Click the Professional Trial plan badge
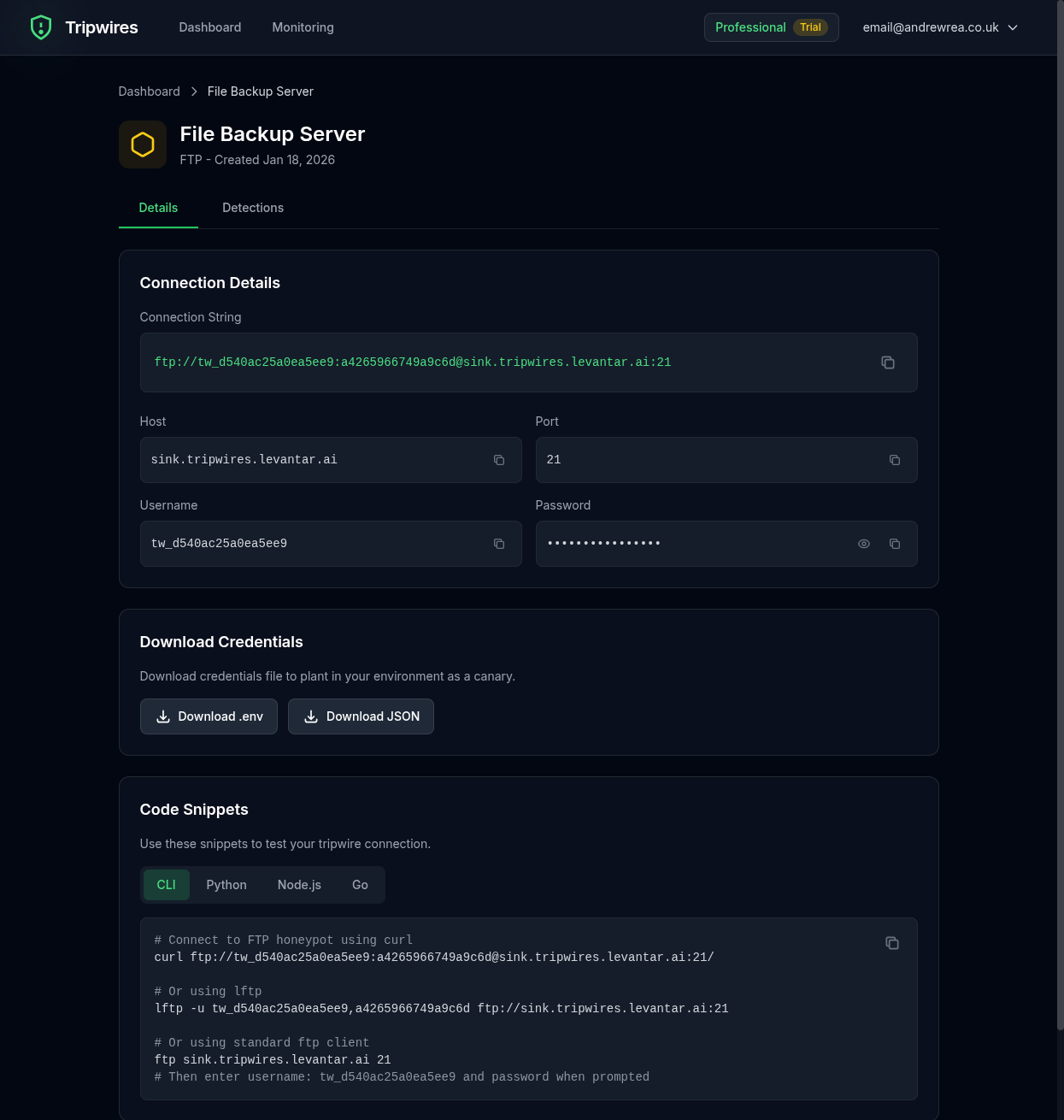 771,27
